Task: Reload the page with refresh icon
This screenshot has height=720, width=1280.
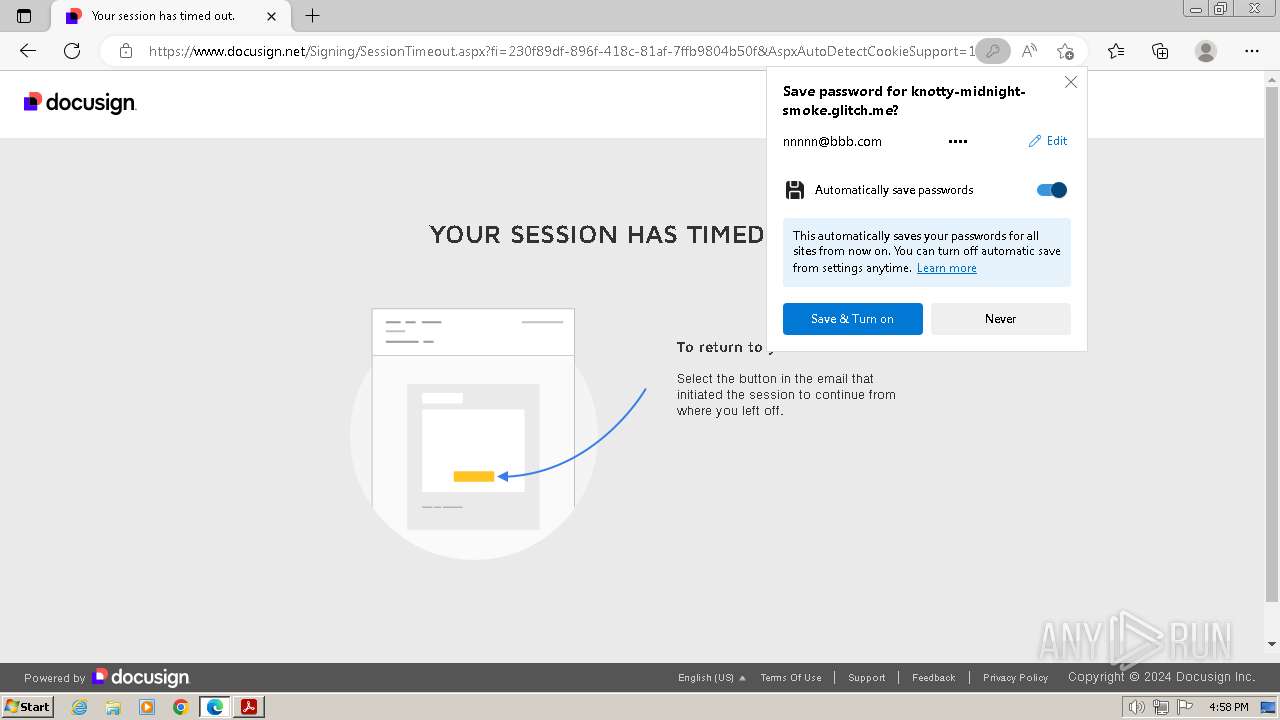Action: coord(72,51)
